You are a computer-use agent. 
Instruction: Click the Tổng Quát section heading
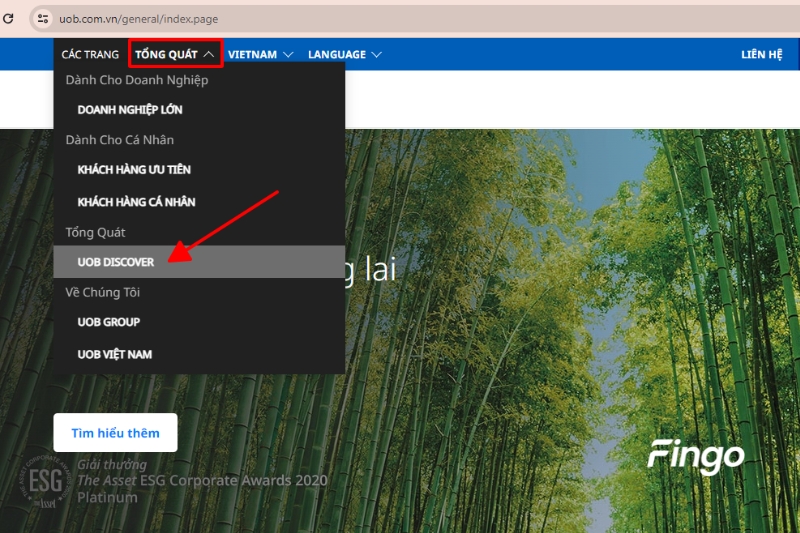pyautogui.click(x=95, y=233)
